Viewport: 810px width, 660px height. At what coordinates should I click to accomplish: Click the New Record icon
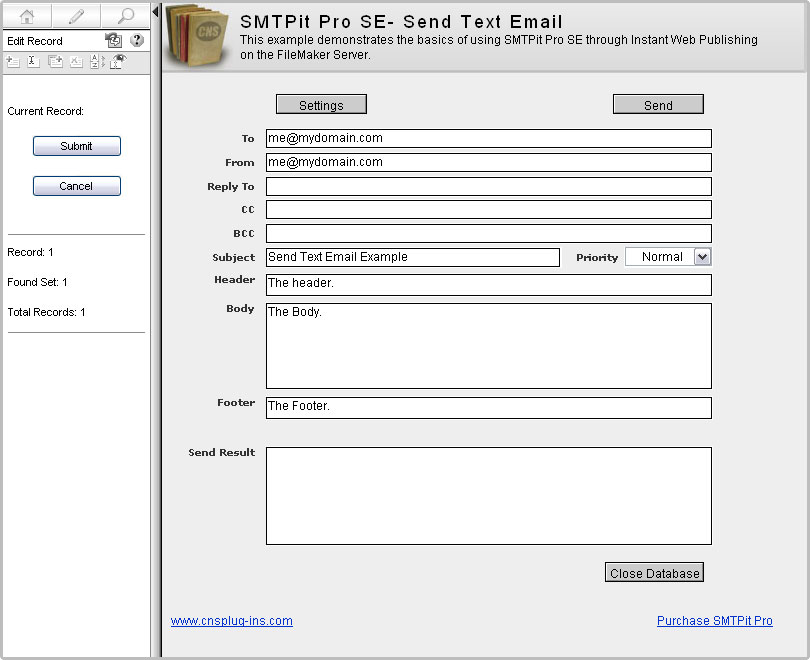tap(13, 62)
